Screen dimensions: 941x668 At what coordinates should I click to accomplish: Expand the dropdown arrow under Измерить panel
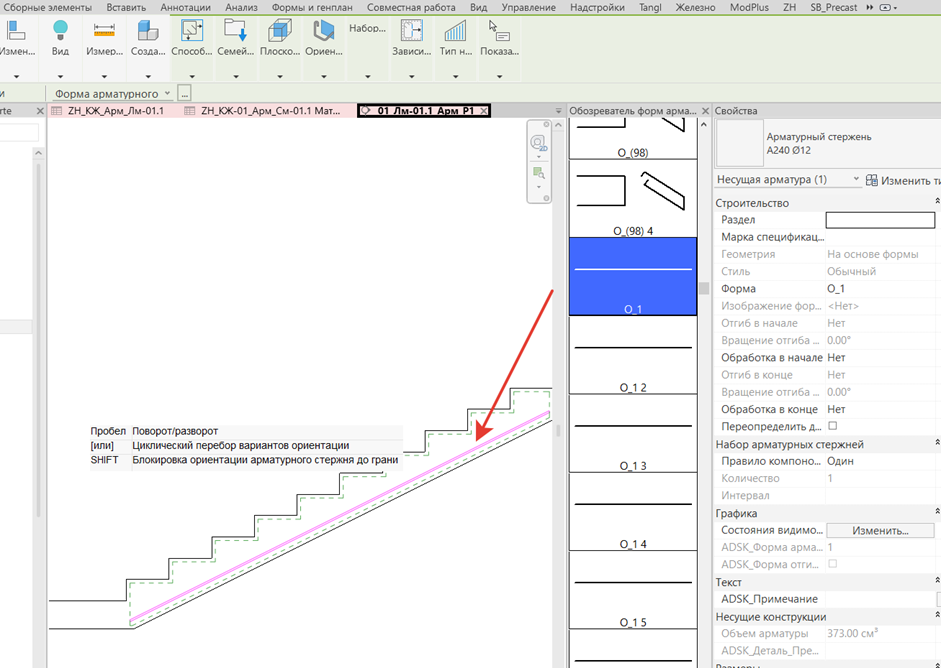(x=104, y=77)
